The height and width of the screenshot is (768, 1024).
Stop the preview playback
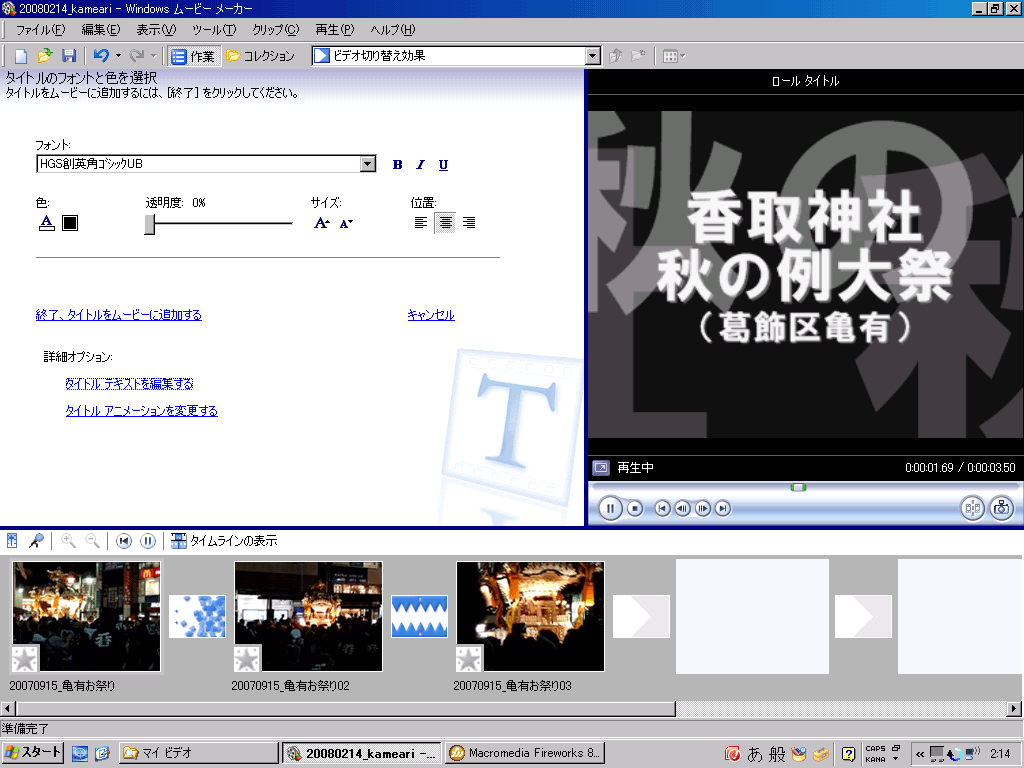[635, 508]
